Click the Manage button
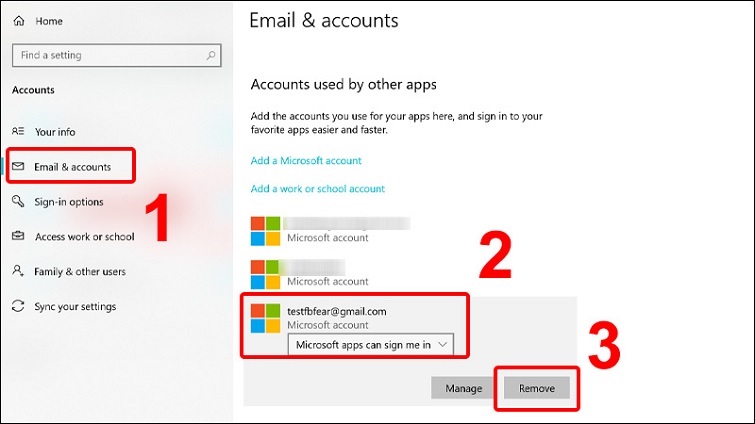The height and width of the screenshot is (424, 755). (463, 388)
